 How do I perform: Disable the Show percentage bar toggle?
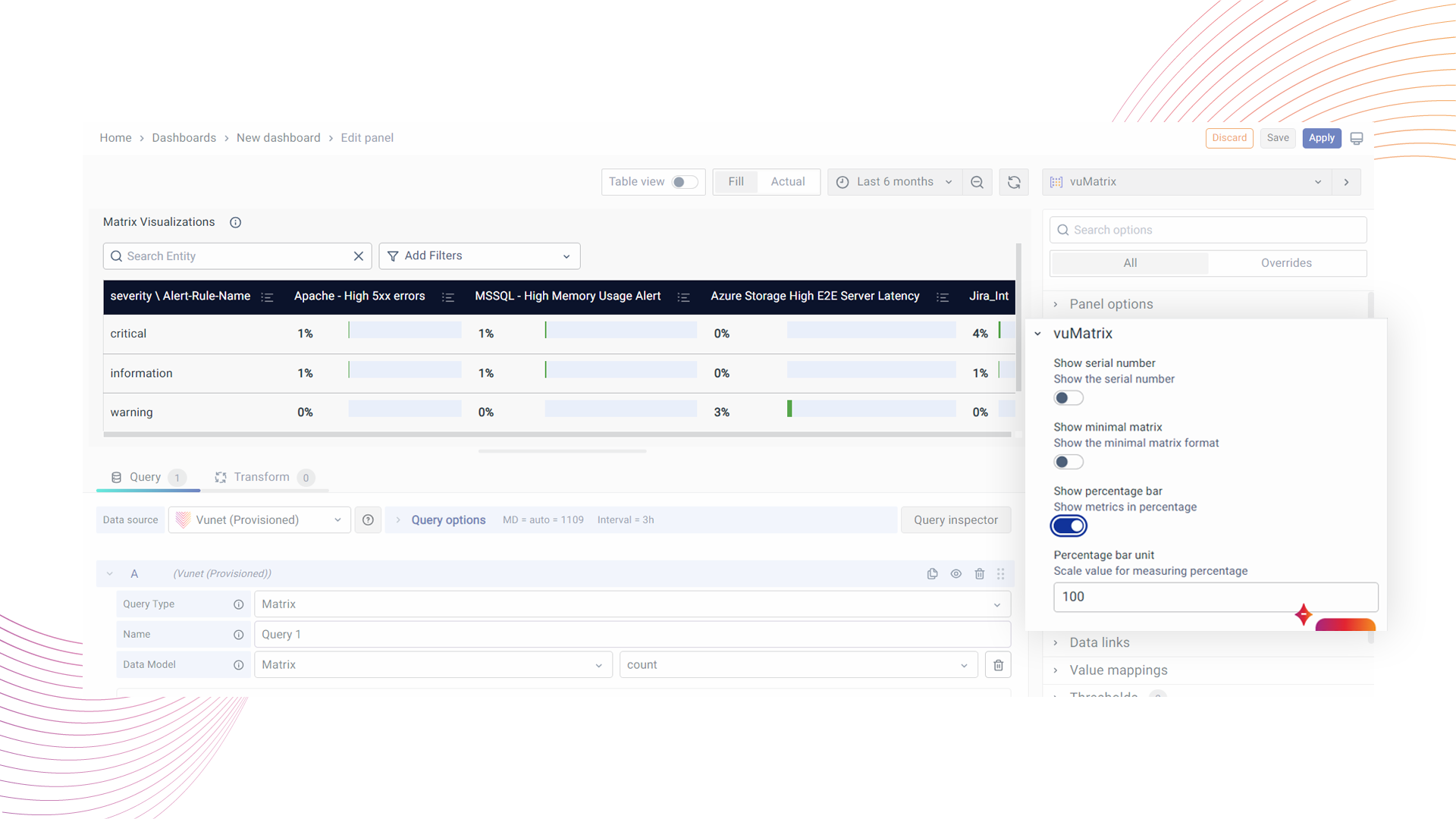point(1068,526)
